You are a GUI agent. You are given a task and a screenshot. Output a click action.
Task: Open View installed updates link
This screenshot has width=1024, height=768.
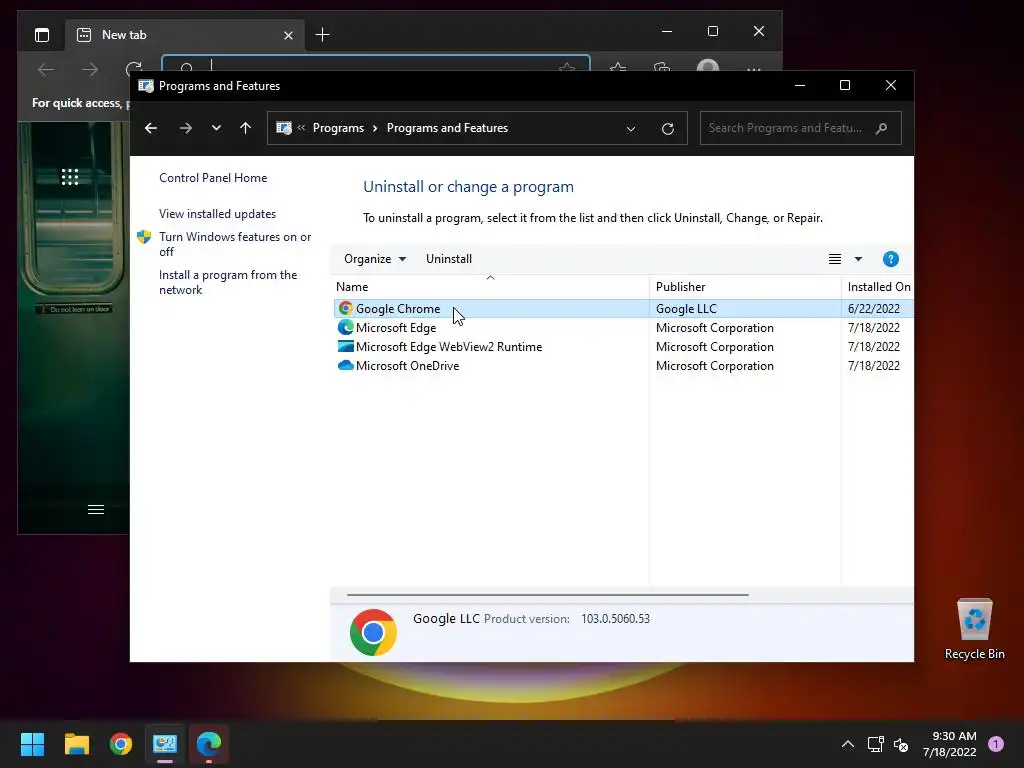coord(217,214)
